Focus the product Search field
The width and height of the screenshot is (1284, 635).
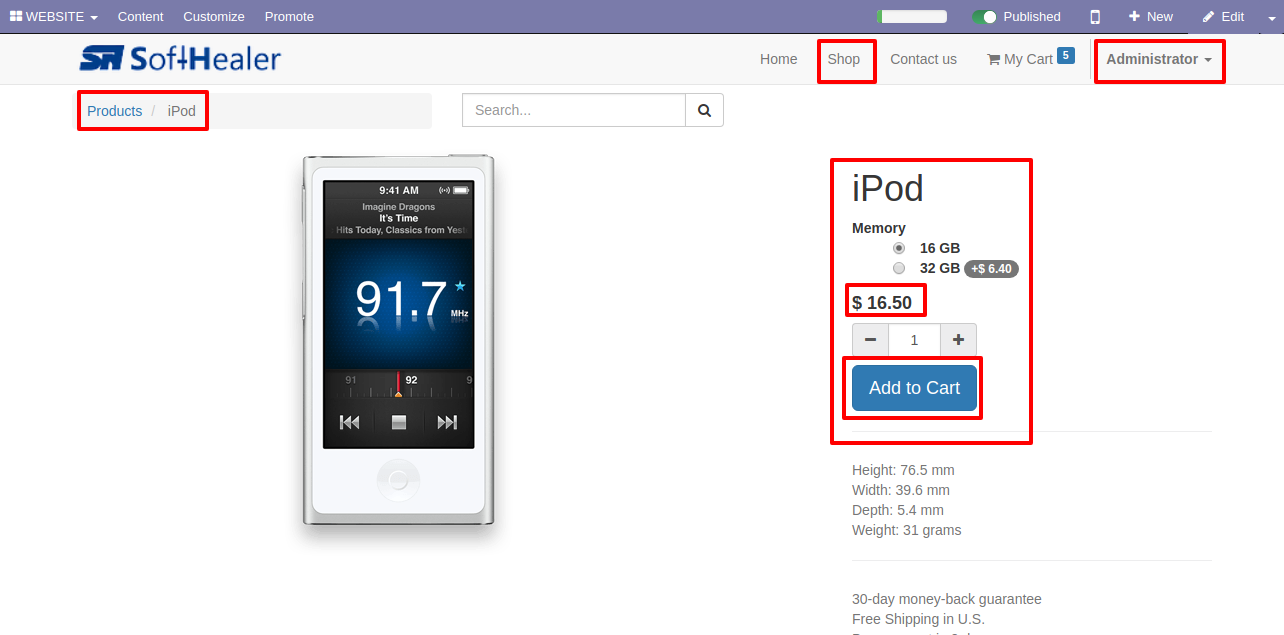(x=574, y=110)
